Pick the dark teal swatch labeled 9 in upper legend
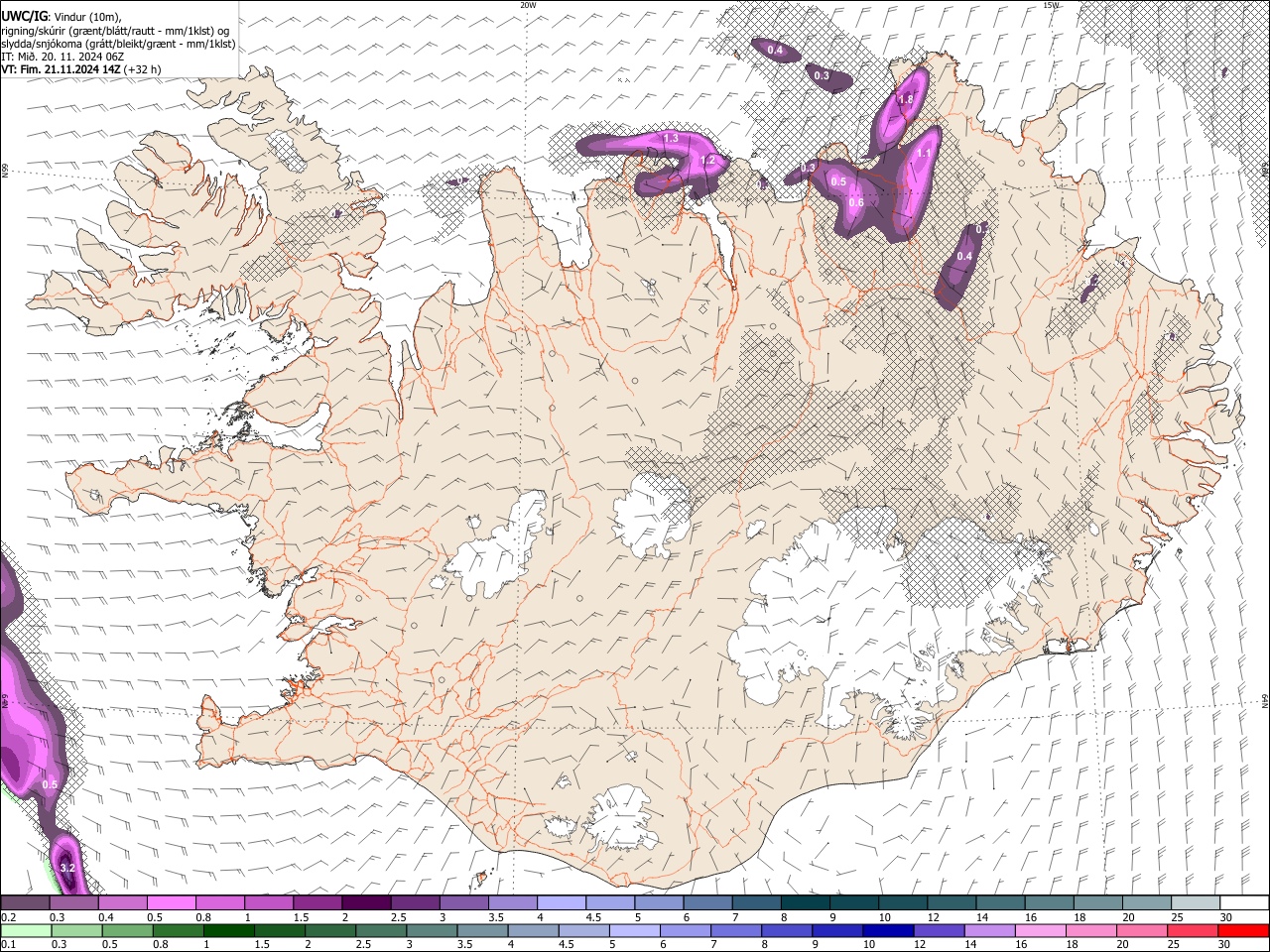 853,903
